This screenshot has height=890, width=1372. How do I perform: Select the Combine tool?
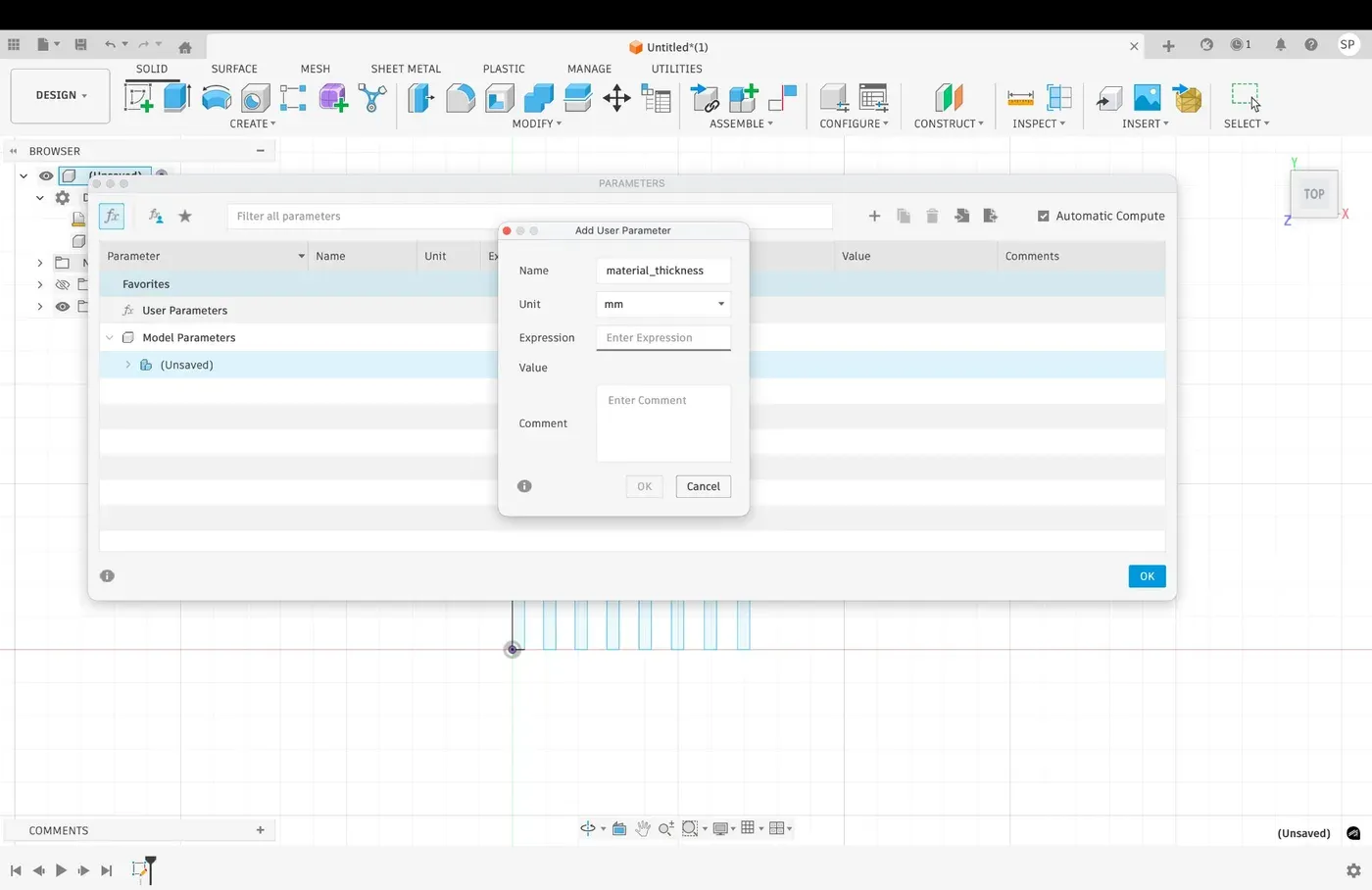click(x=538, y=97)
